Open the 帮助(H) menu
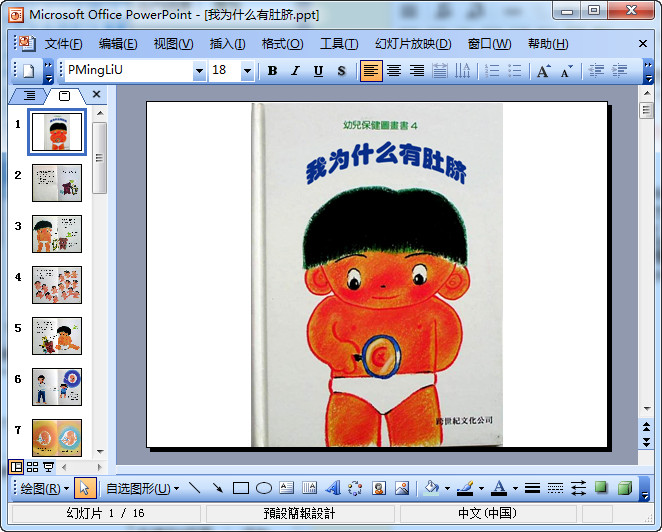The width and height of the screenshot is (662, 532). point(548,43)
